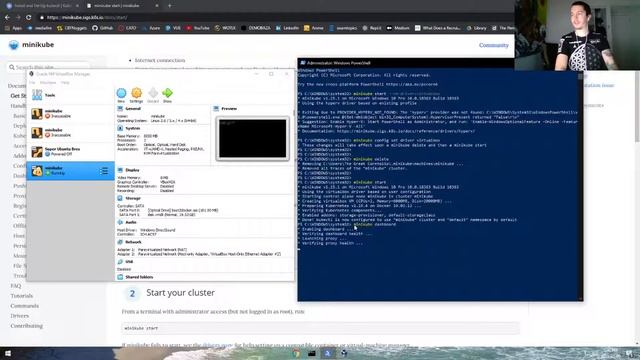The height and width of the screenshot is (360, 640).
Task: Click the Shared folders section header
Action: tap(139, 277)
